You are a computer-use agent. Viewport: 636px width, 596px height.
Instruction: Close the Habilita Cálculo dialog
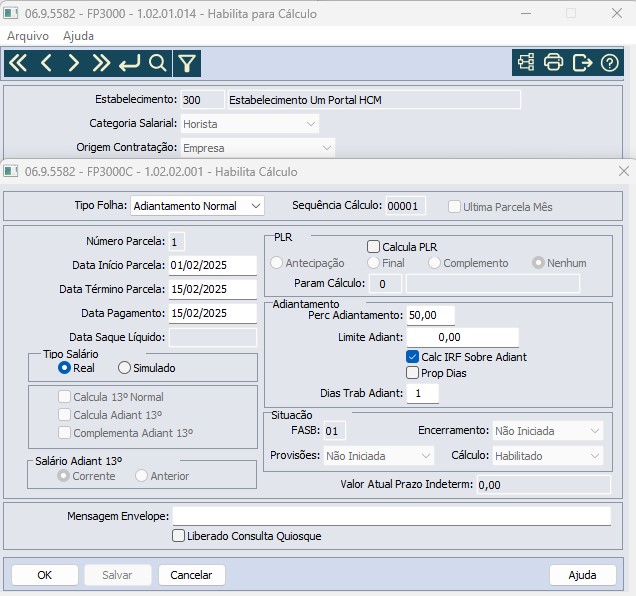click(624, 171)
